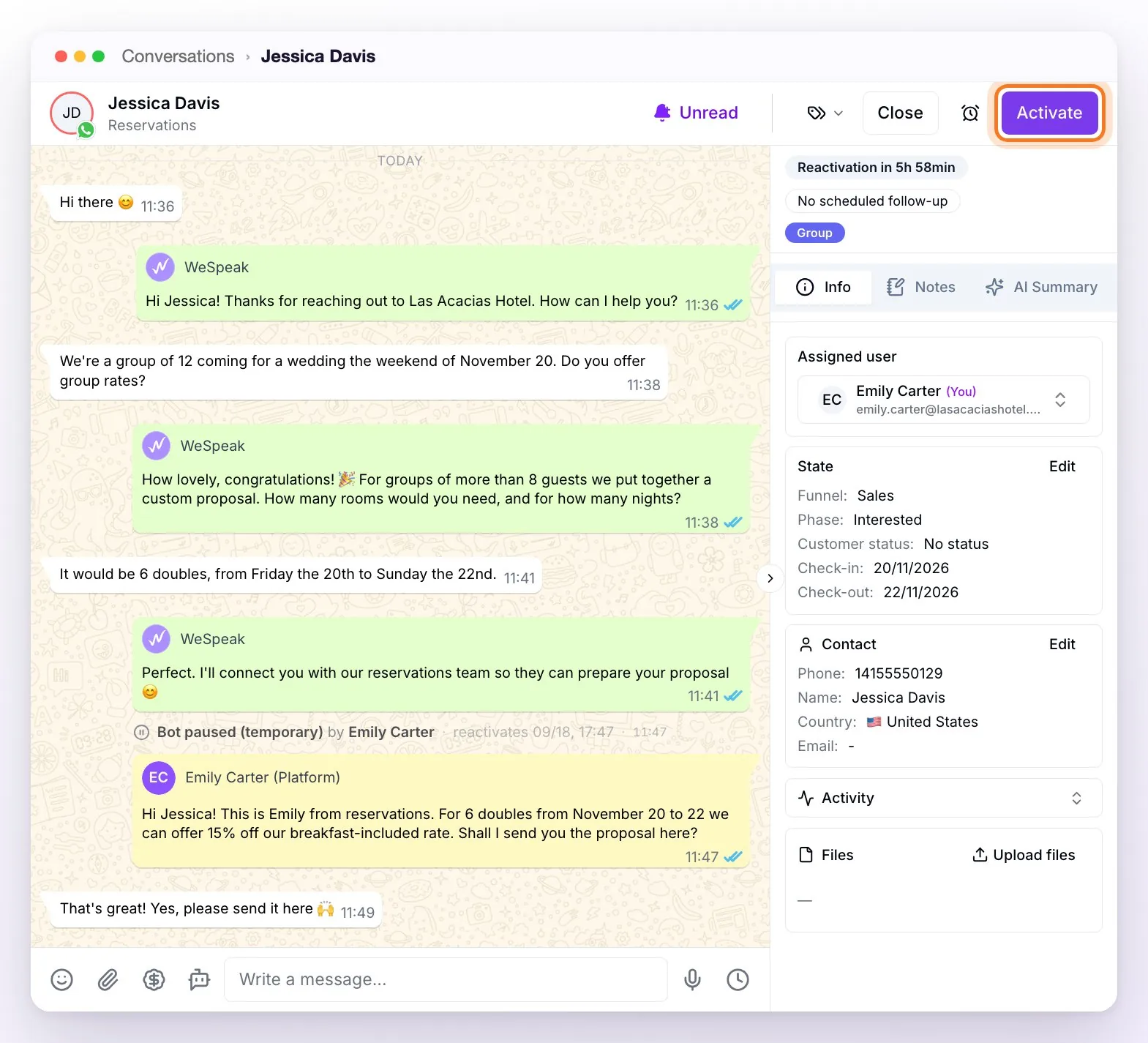Click the 'Hi there' message bubble
The image size is (1148, 1043).
116,203
